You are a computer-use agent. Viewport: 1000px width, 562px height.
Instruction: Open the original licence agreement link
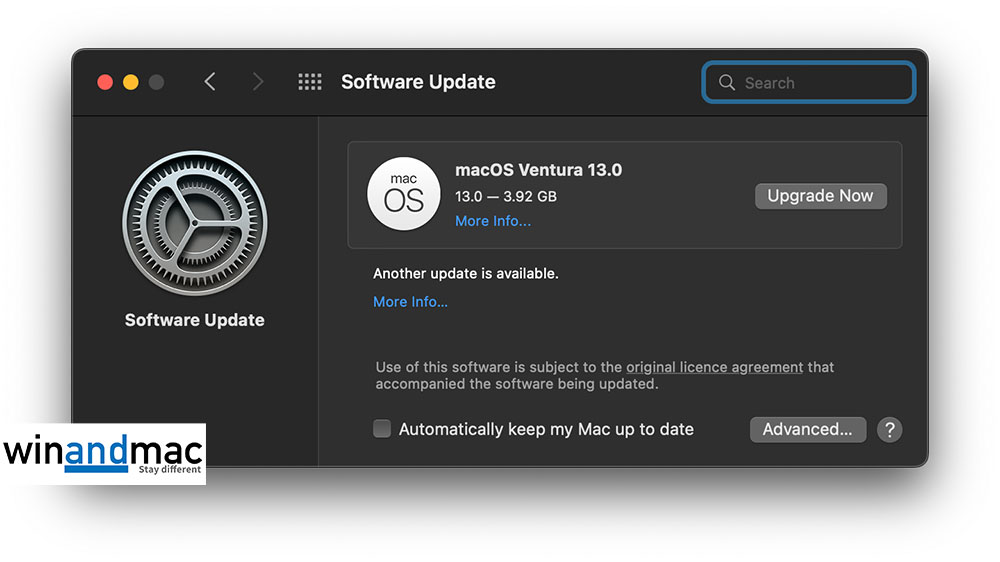tap(714, 367)
